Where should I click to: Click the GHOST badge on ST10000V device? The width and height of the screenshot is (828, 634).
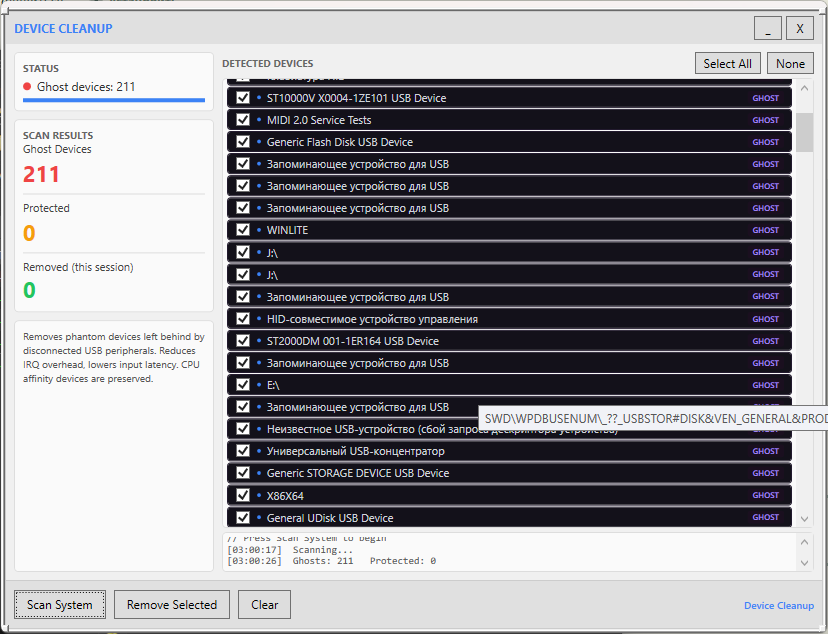click(x=765, y=98)
